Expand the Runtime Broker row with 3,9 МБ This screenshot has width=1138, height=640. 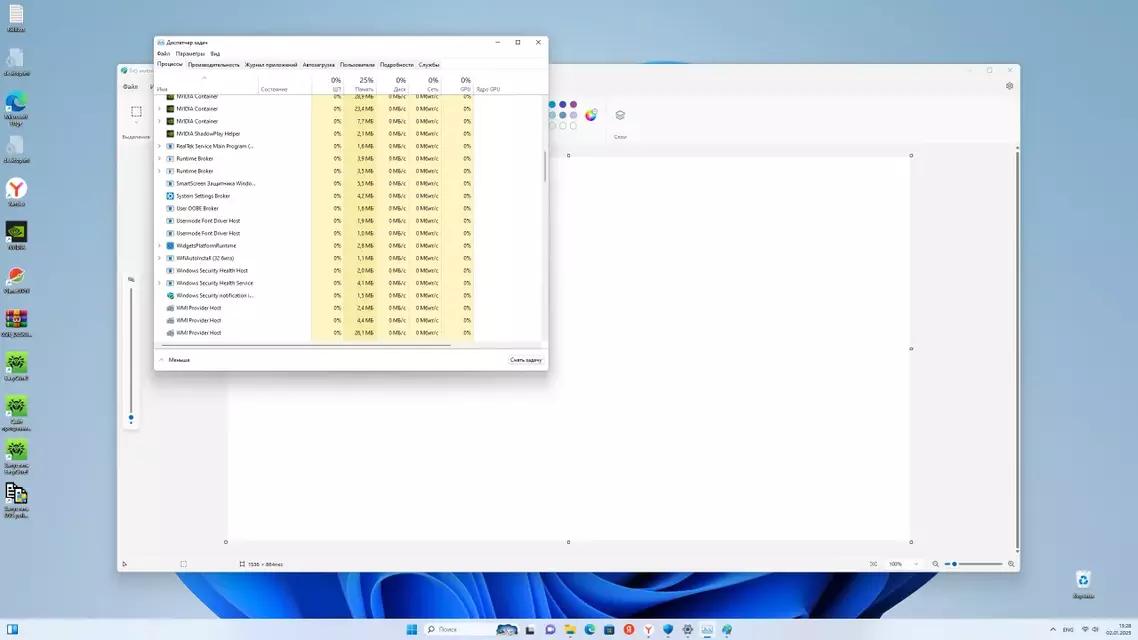160,158
